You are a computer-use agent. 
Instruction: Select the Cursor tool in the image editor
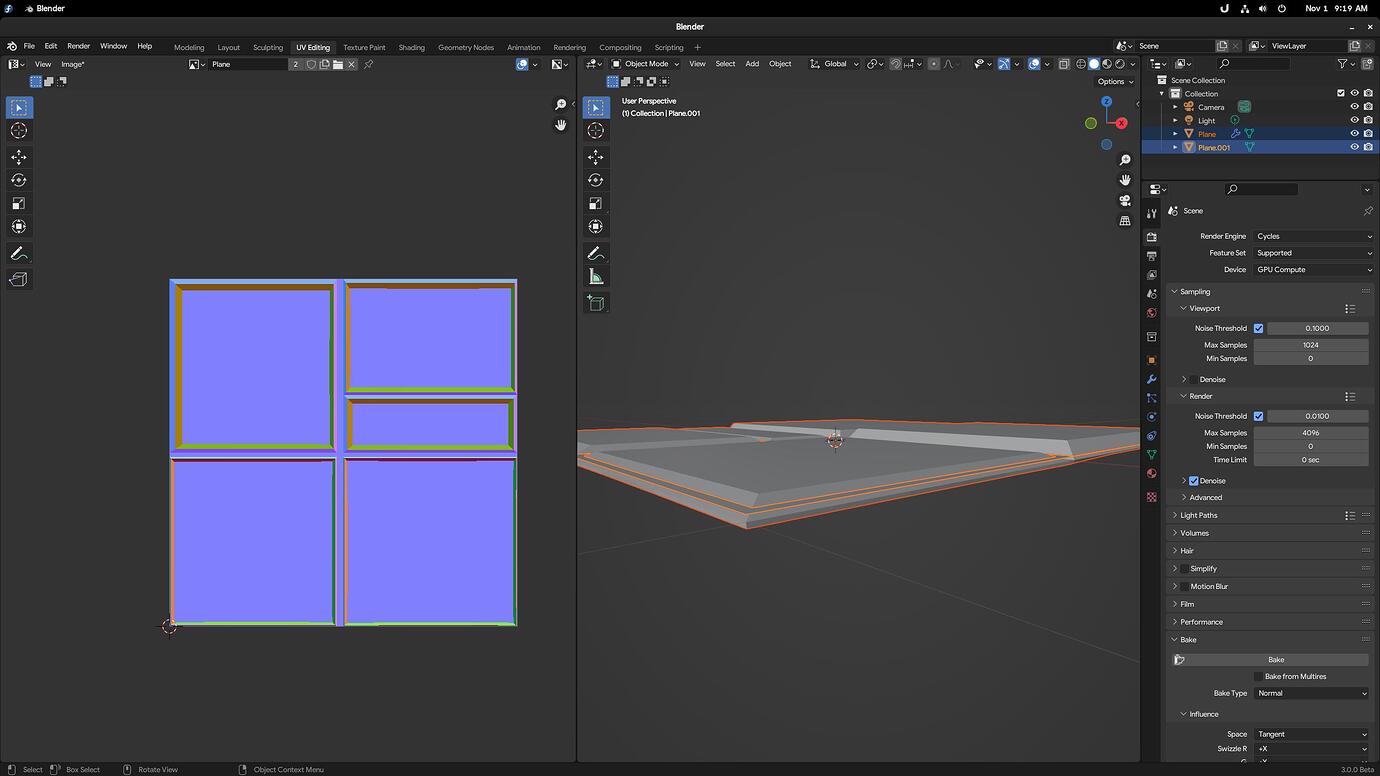19,131
